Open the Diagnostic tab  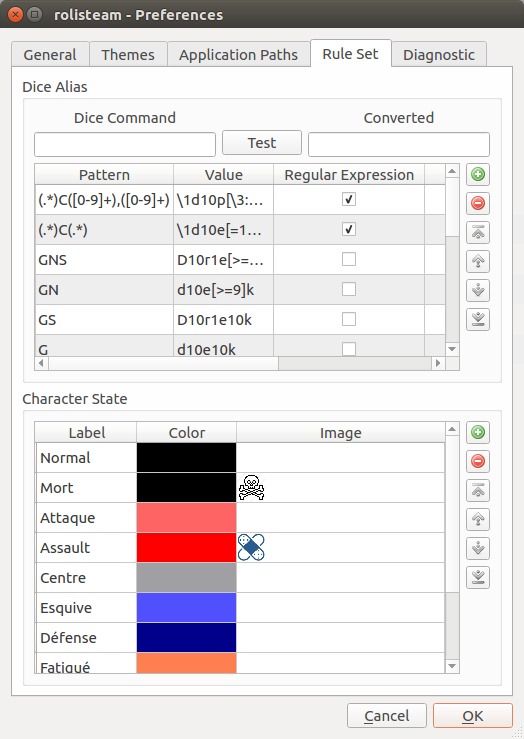tap(439, 55)
